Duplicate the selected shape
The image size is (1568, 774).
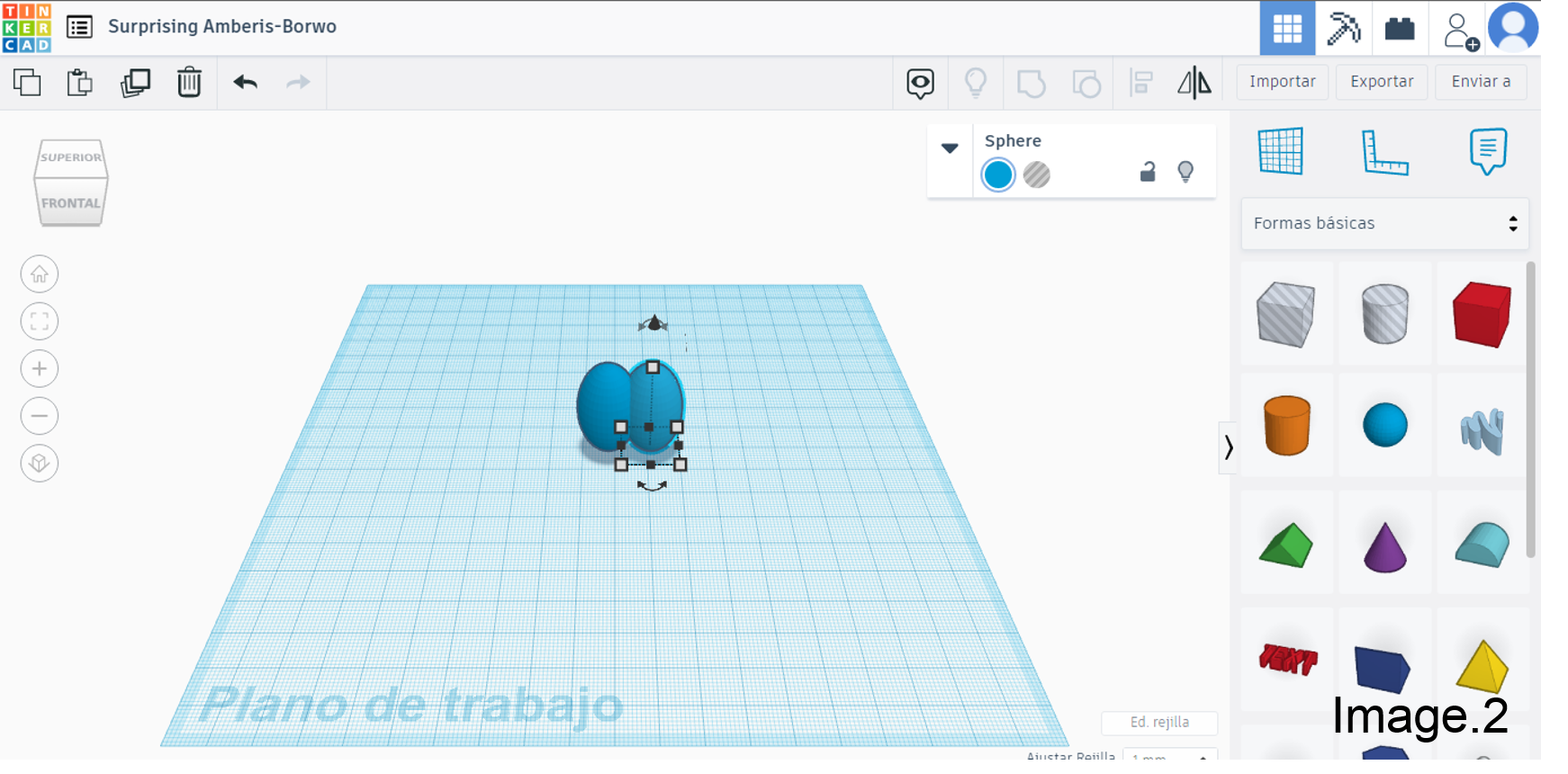point(135,82)
